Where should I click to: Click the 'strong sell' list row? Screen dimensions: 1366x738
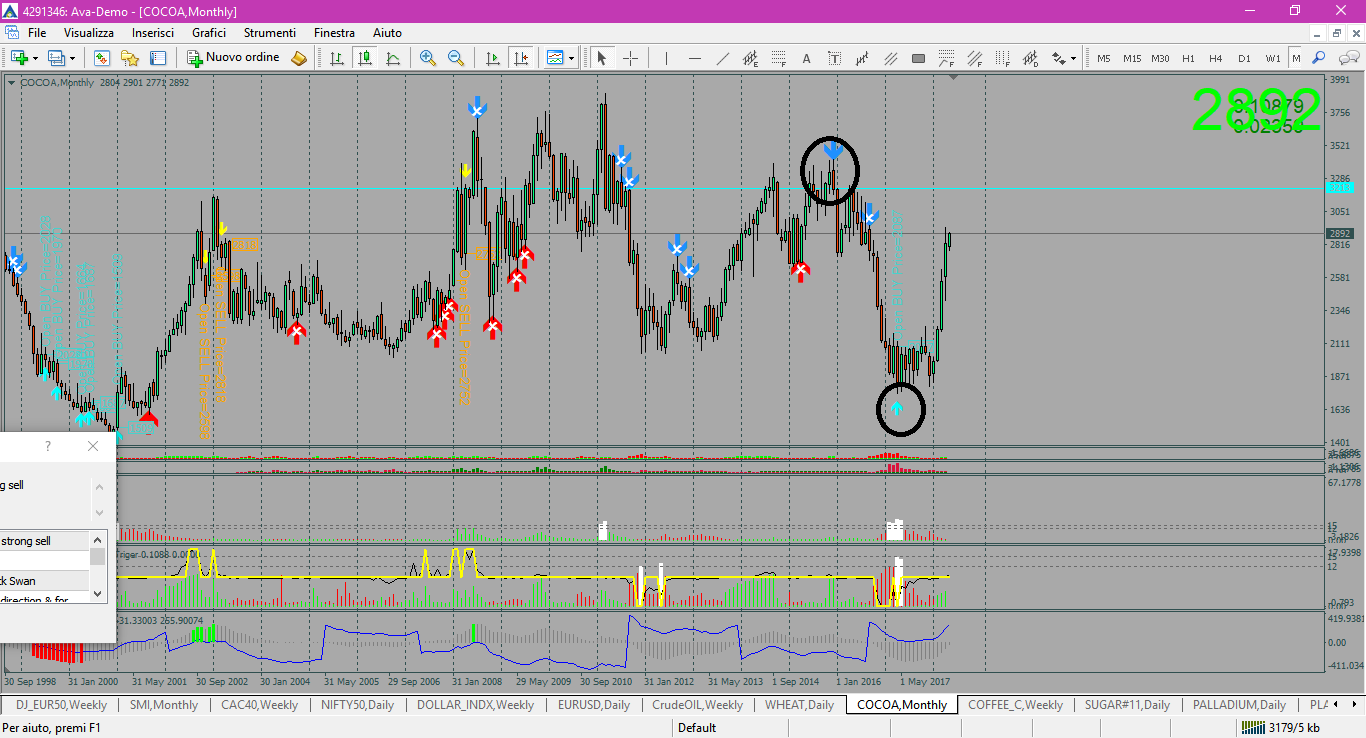point(45,541)
